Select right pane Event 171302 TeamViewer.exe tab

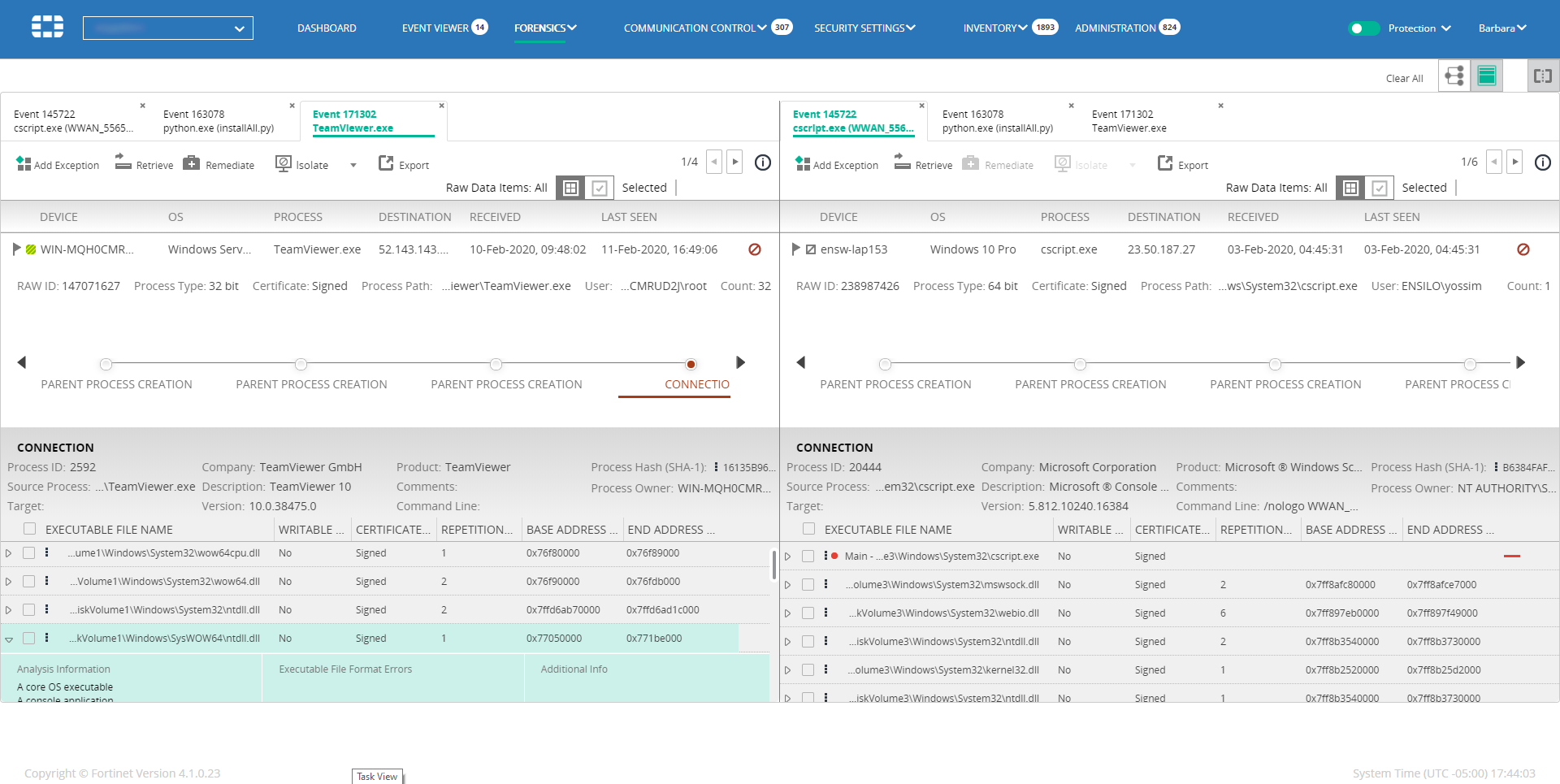pyautogui.click(x=1129, y=121)
